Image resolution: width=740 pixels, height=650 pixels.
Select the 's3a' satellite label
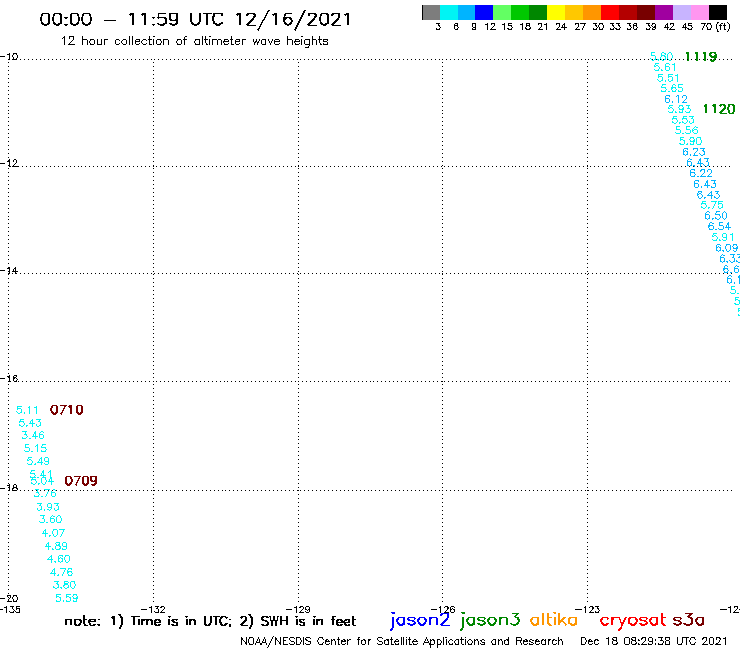pyautogui.click(x=688, y=620)
